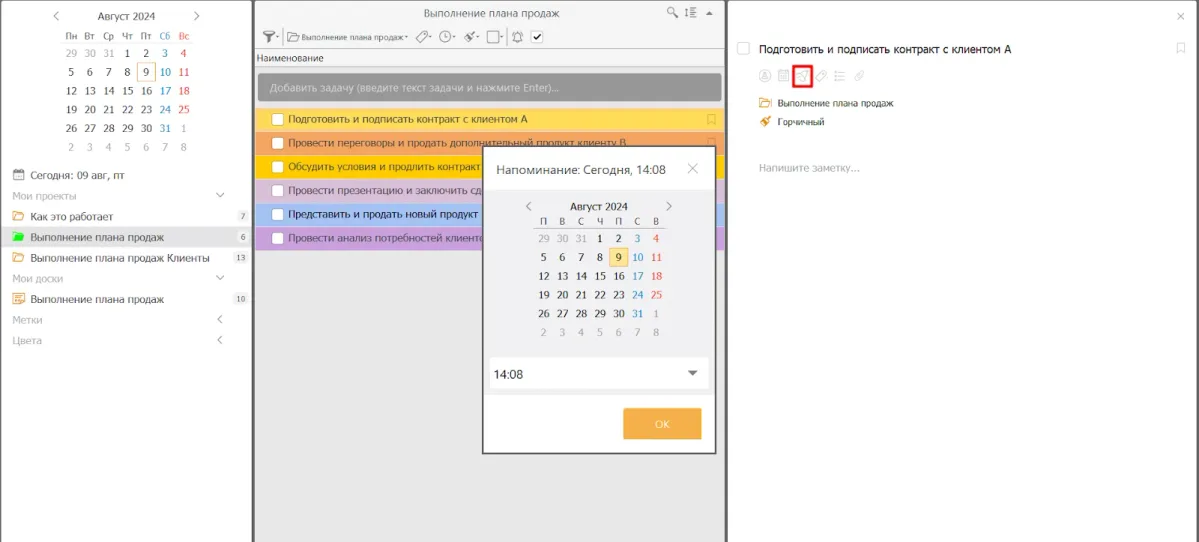1199x542 pixels.
Task: Click the bookmark icon beside the task title
Action: (1180, 49)
